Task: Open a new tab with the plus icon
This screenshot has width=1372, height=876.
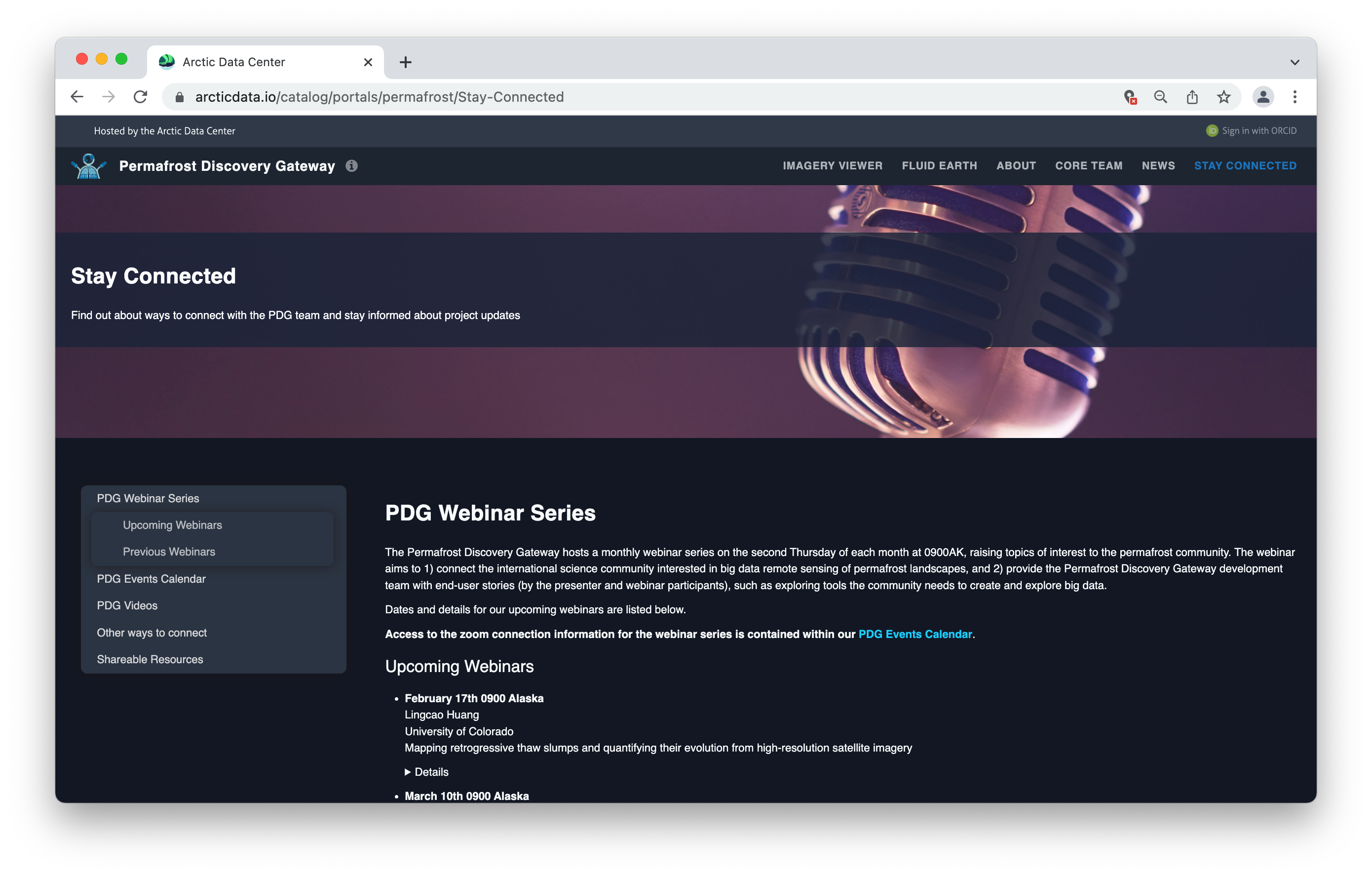Action: 405,62
